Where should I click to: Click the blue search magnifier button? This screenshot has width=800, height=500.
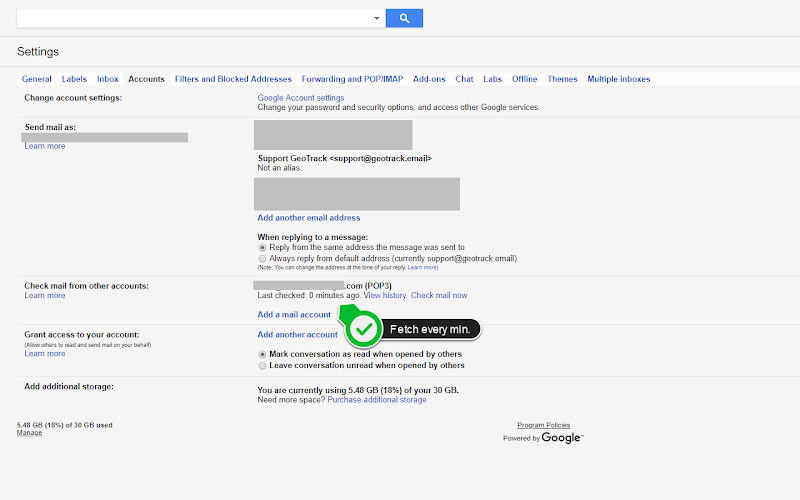[404, 18]
